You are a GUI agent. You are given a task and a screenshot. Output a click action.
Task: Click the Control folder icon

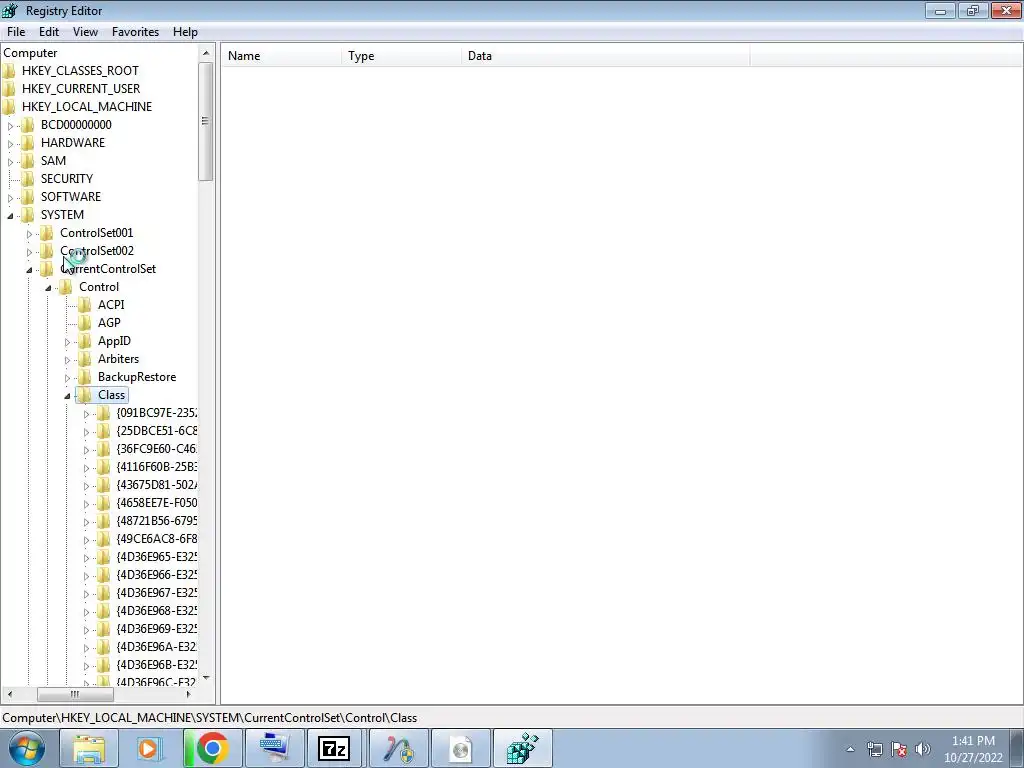coord(65,287)
